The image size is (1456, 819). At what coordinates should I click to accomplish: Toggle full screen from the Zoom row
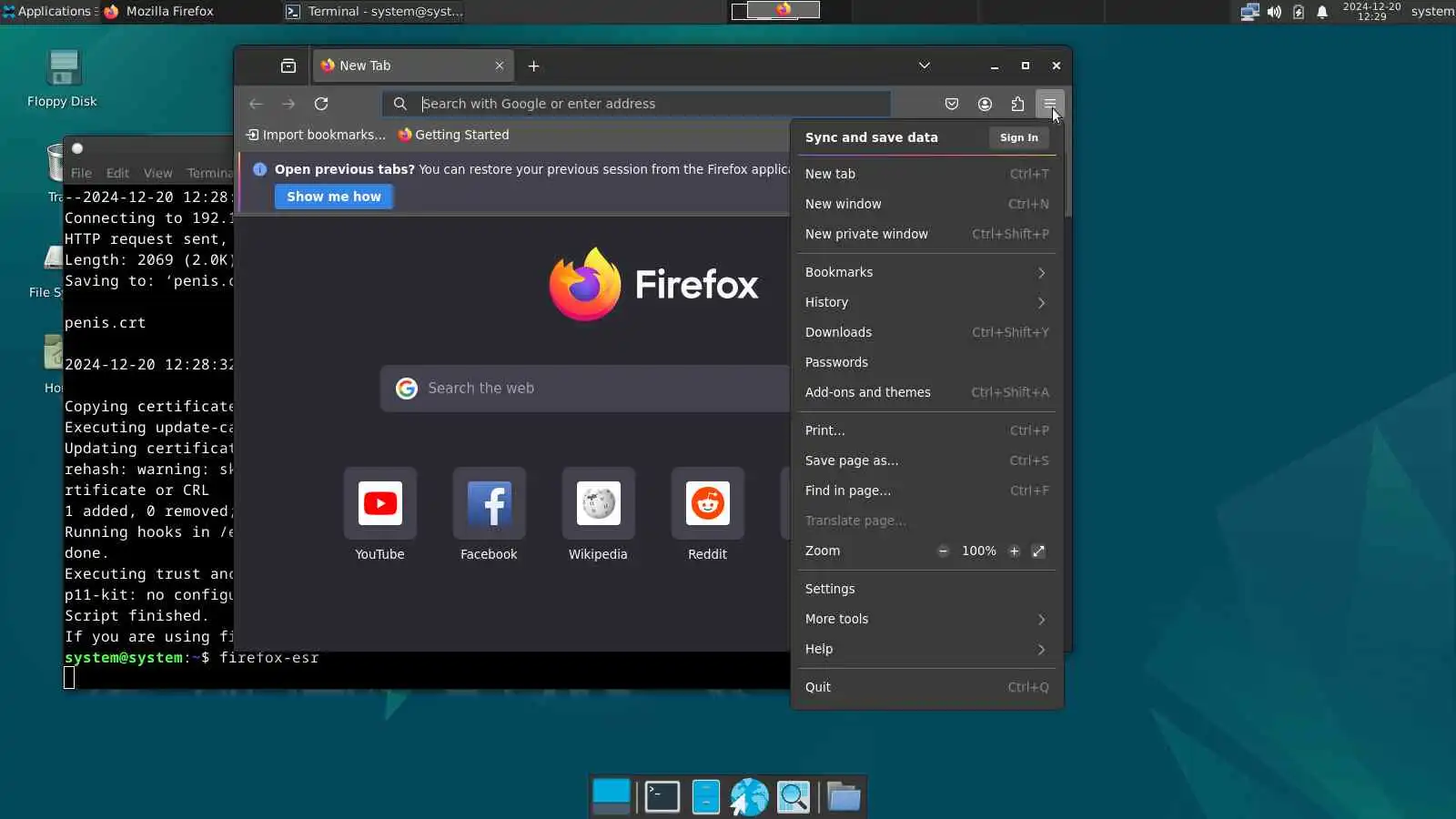1038,551
